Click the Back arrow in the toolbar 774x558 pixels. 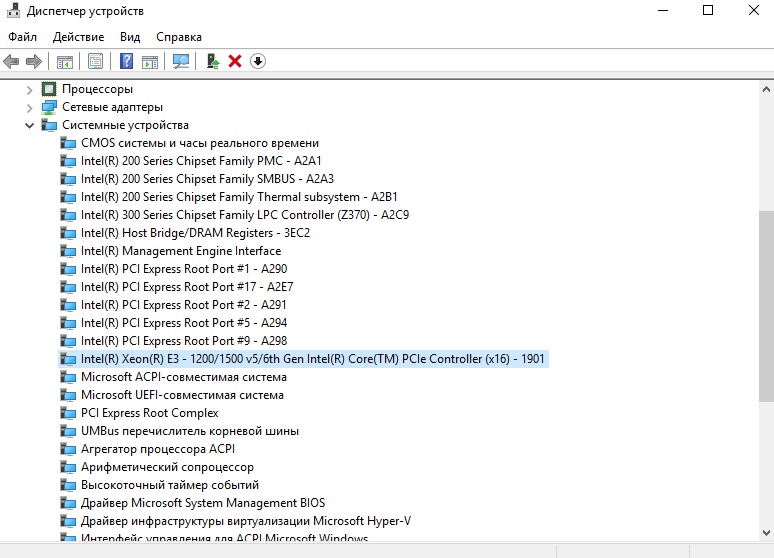click(12, 61)
